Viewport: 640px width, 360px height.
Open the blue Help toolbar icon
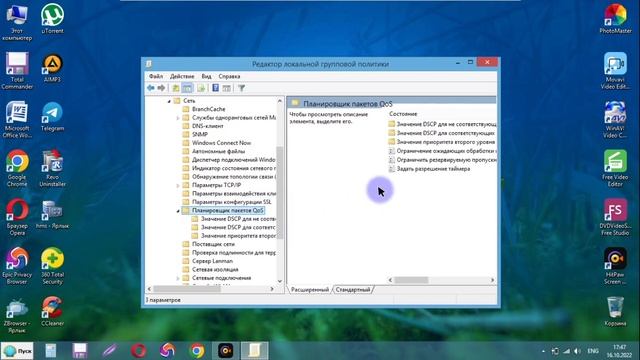pyautogui.click(x=216, y=88)
